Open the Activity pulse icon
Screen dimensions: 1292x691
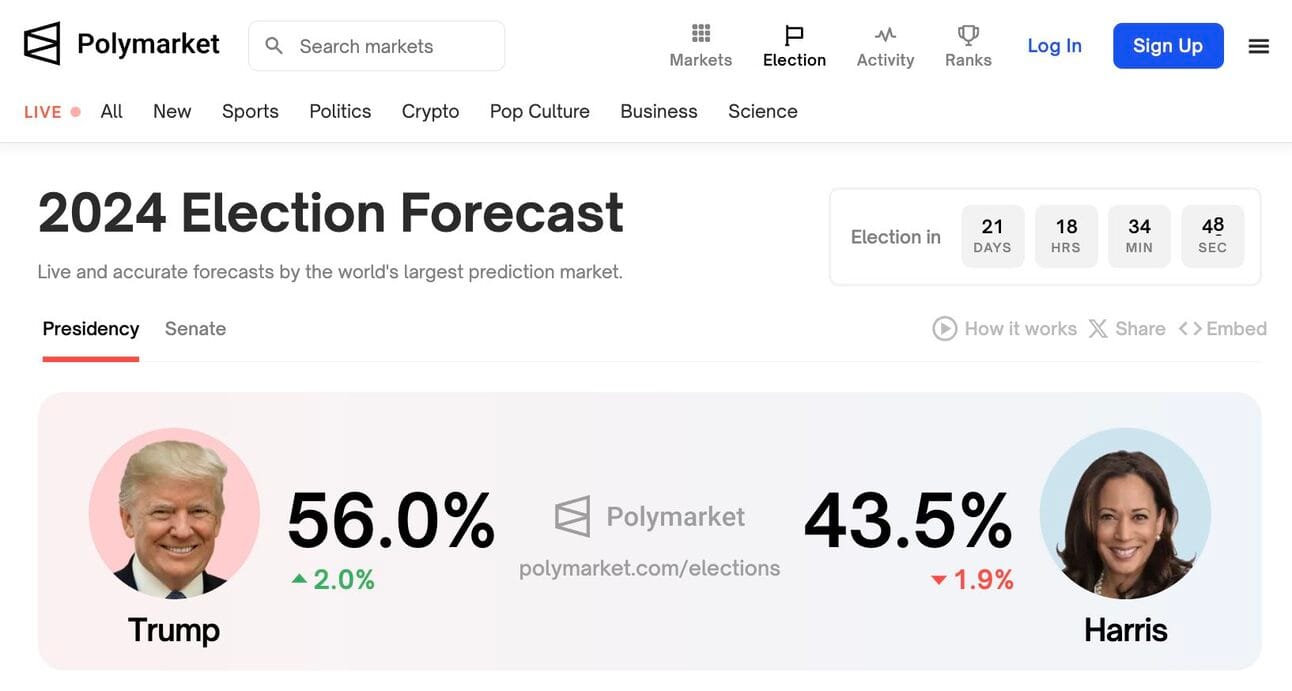coord(885,34)
